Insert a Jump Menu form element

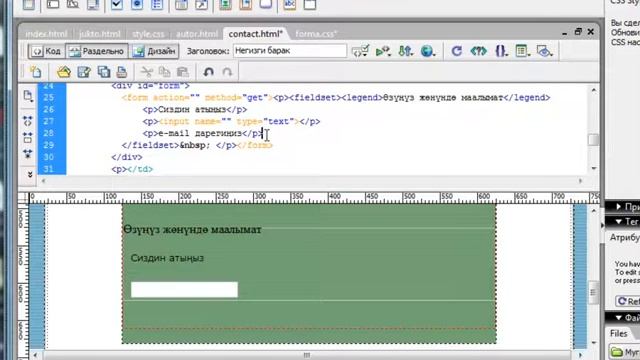[201, 4]
